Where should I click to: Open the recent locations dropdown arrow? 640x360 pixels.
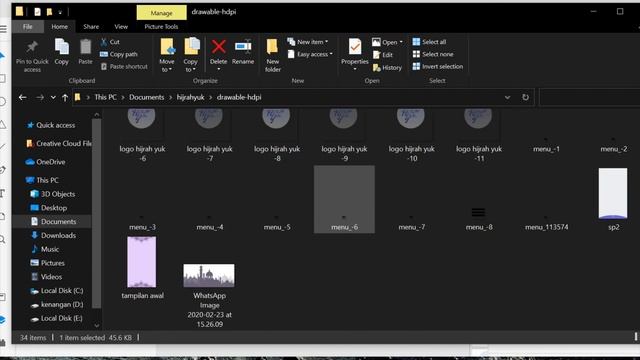coord(53,98)
